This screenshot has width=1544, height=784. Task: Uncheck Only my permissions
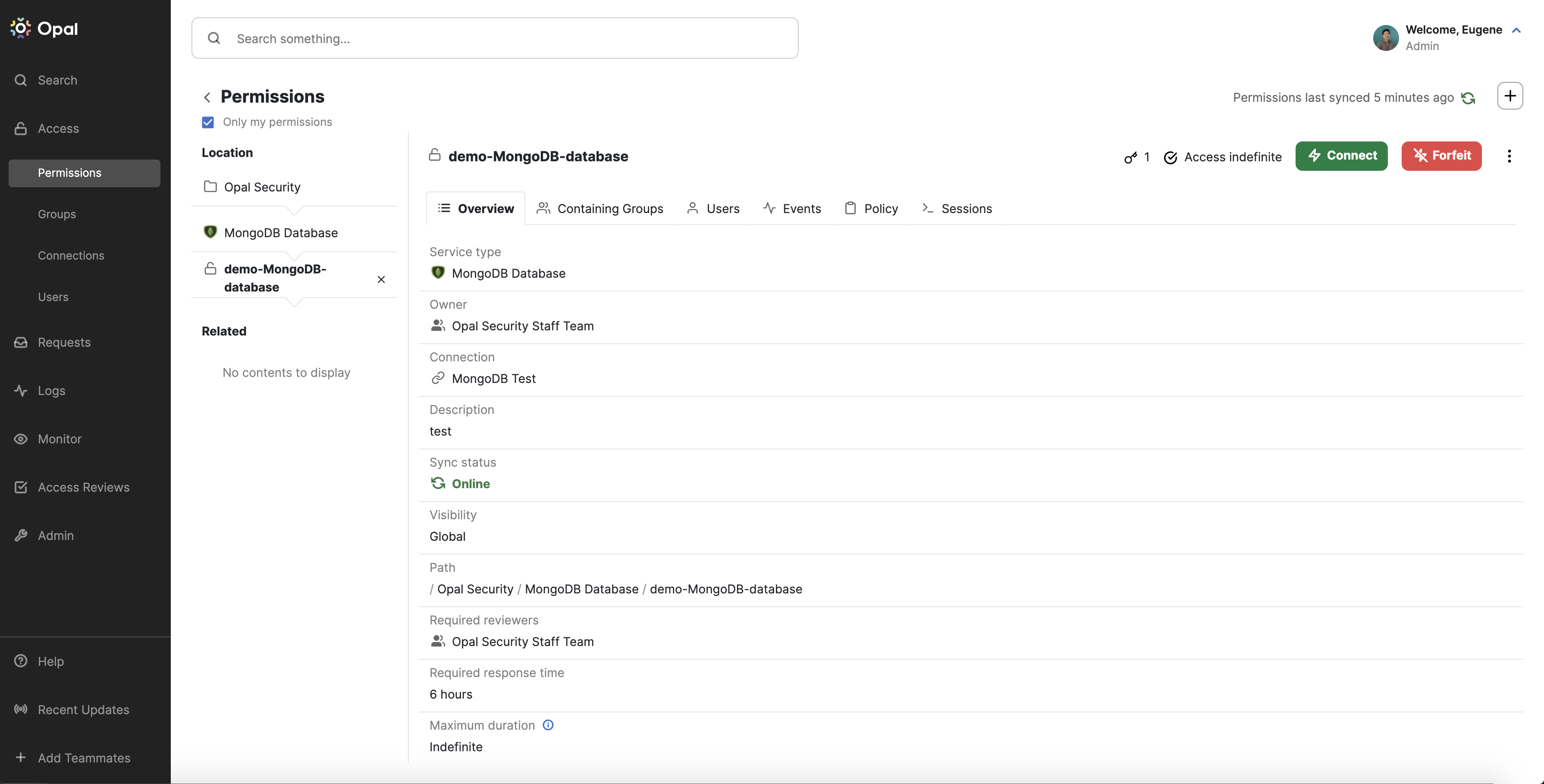[x=208, y=122]
